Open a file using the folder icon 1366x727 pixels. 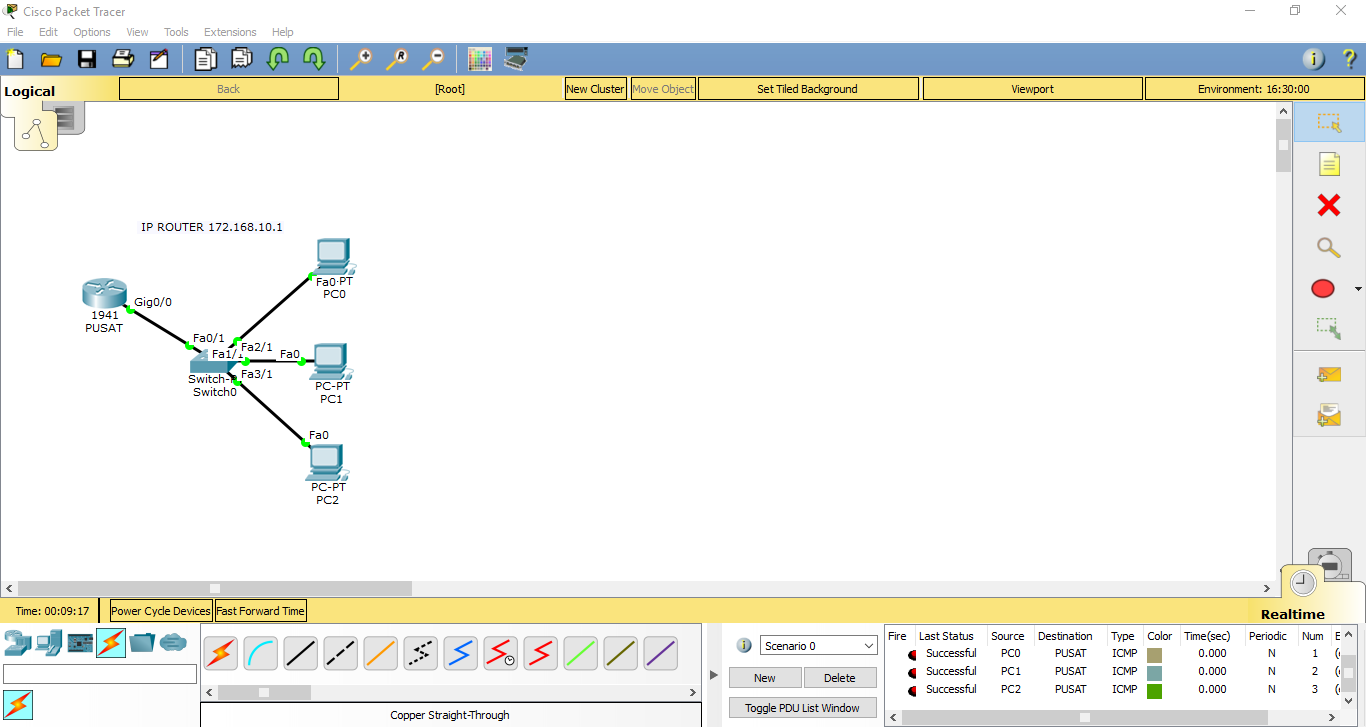pos(51,59)
